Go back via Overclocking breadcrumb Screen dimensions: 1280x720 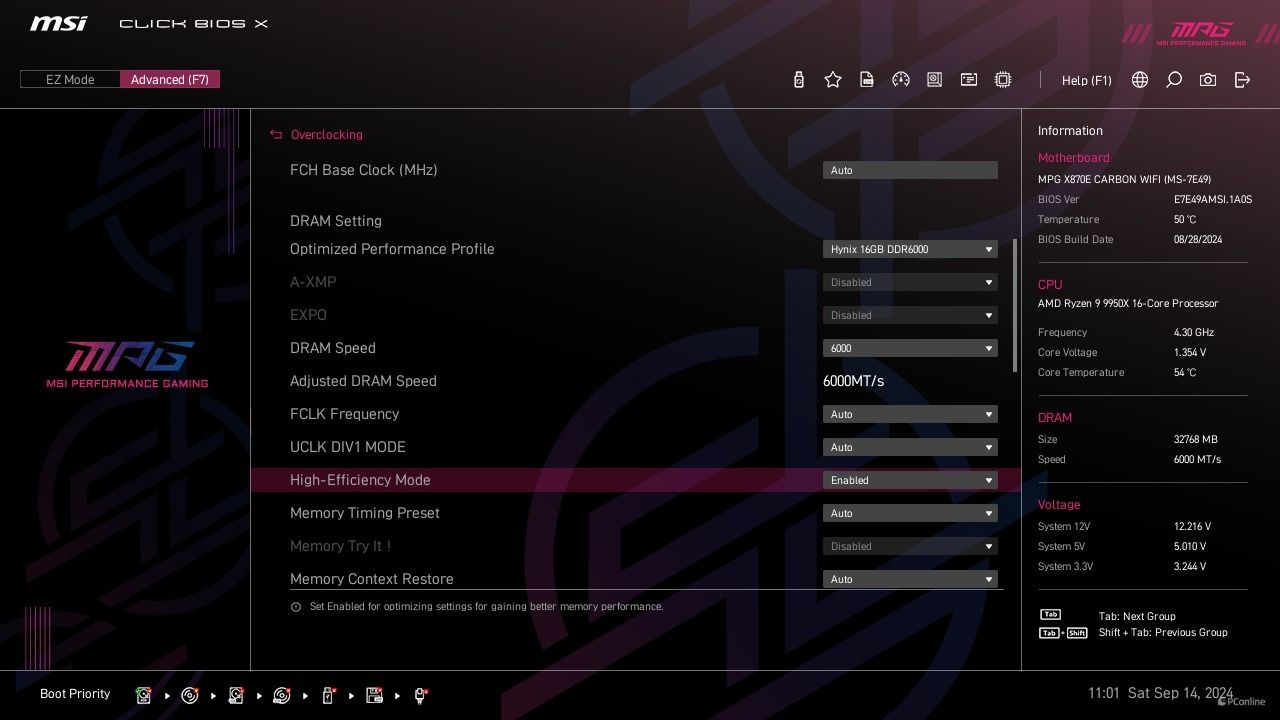pos(316,135)
